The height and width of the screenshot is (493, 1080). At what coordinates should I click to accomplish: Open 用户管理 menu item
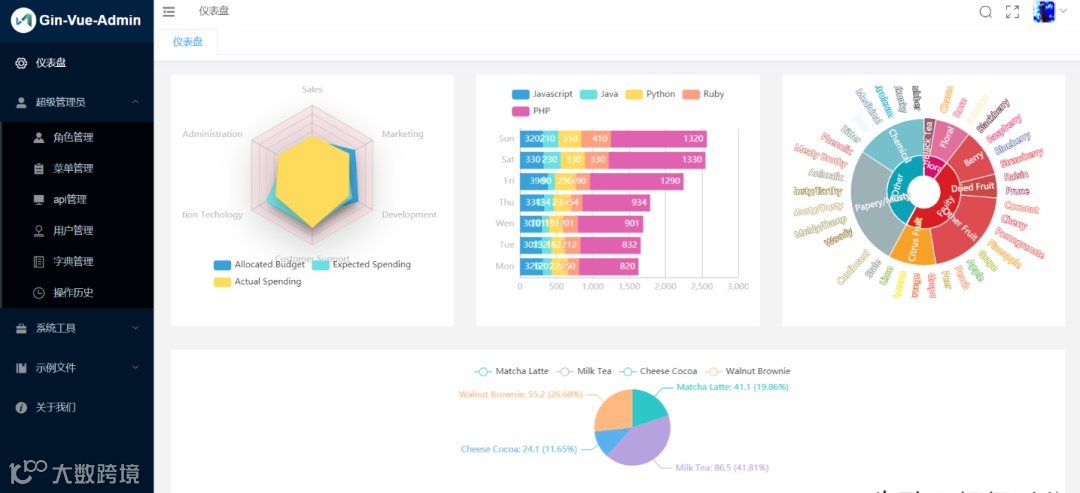tap(76, 230)
